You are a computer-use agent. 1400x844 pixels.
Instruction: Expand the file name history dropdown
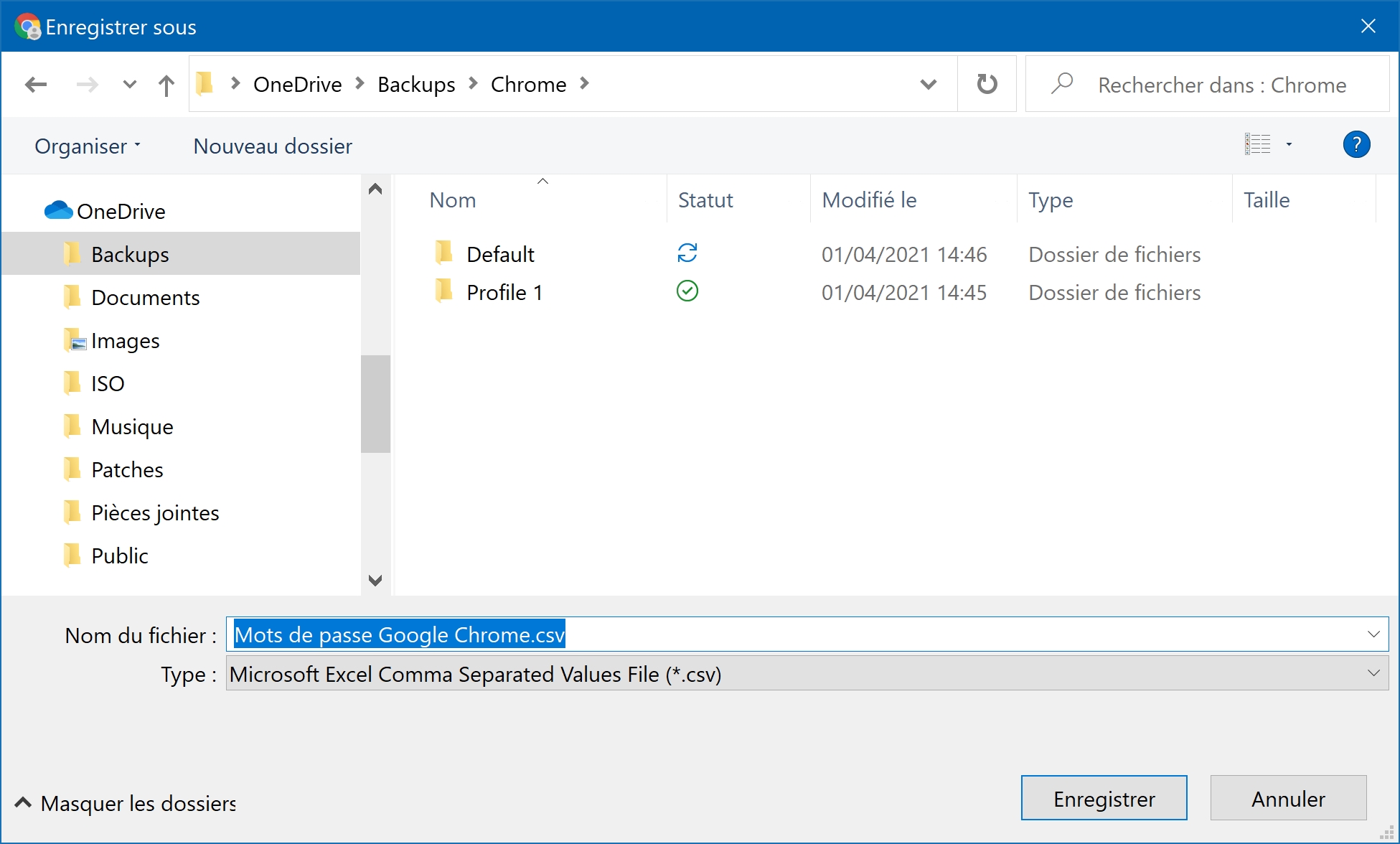(x=1373, y=634)
